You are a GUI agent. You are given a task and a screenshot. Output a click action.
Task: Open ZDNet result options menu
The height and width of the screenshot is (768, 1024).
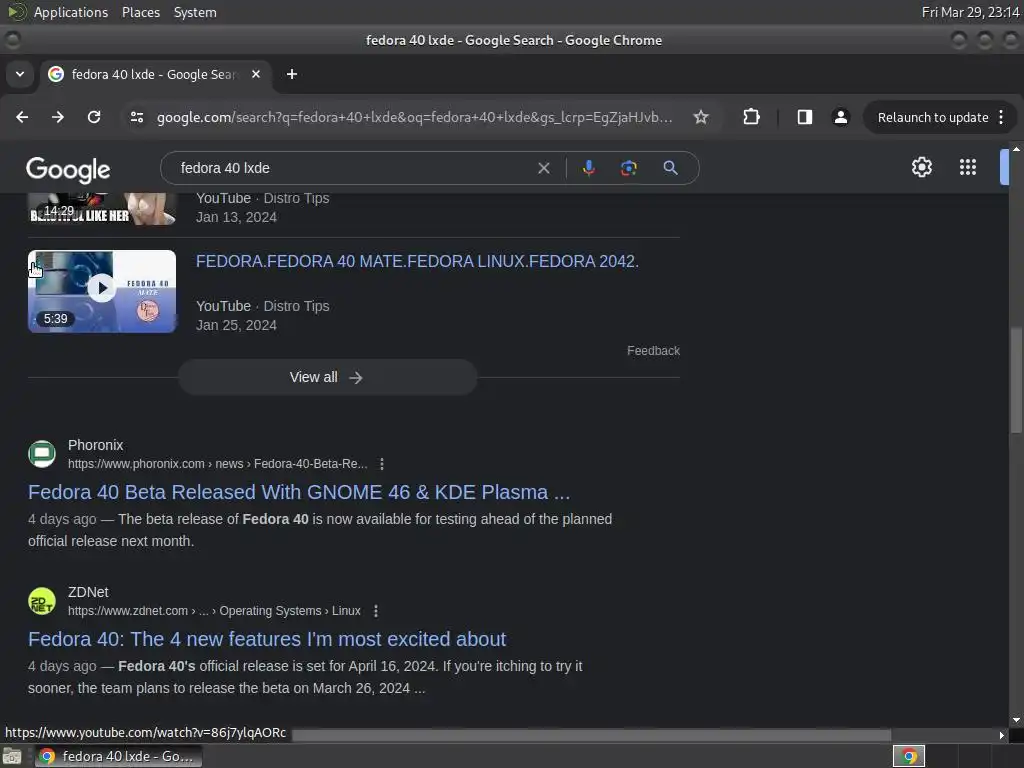coord(376,611)
